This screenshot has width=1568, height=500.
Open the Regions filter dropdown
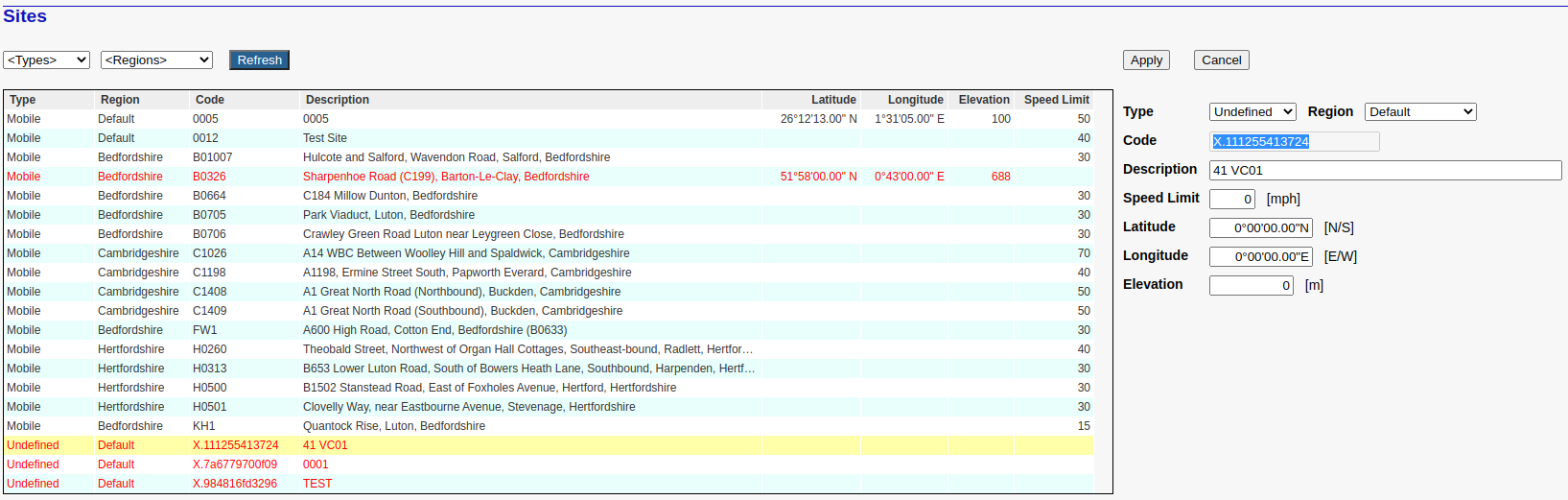click(x=156, y=60)
